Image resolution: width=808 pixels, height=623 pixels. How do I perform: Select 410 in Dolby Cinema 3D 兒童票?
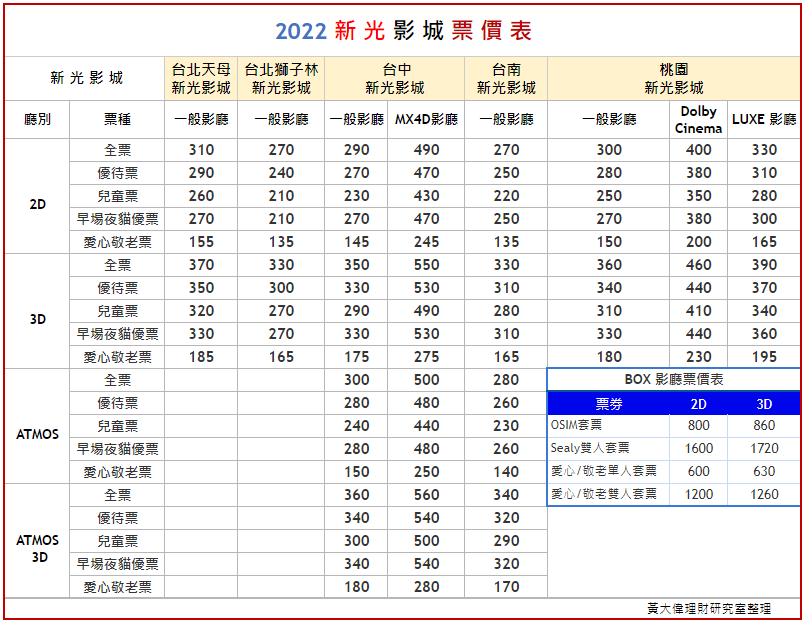click(698, 311)
